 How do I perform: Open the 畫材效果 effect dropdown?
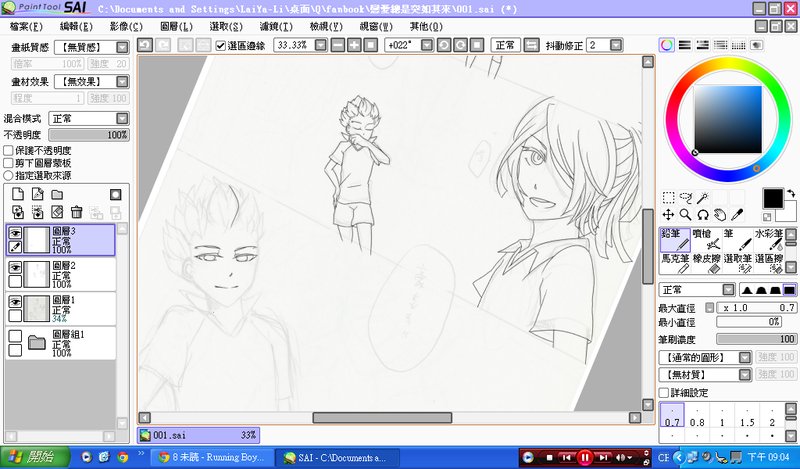122,82
